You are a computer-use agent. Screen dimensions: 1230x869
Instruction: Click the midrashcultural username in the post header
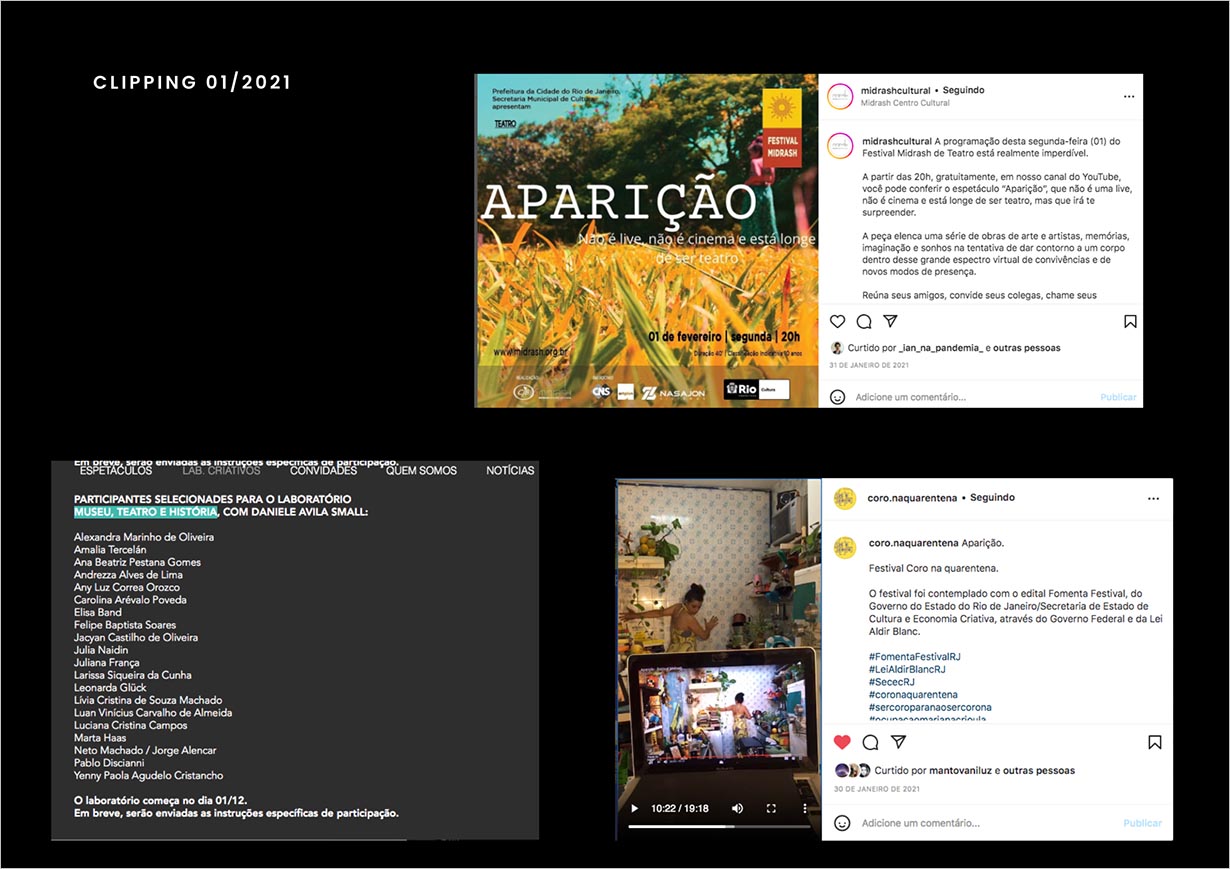click(896, 90)
